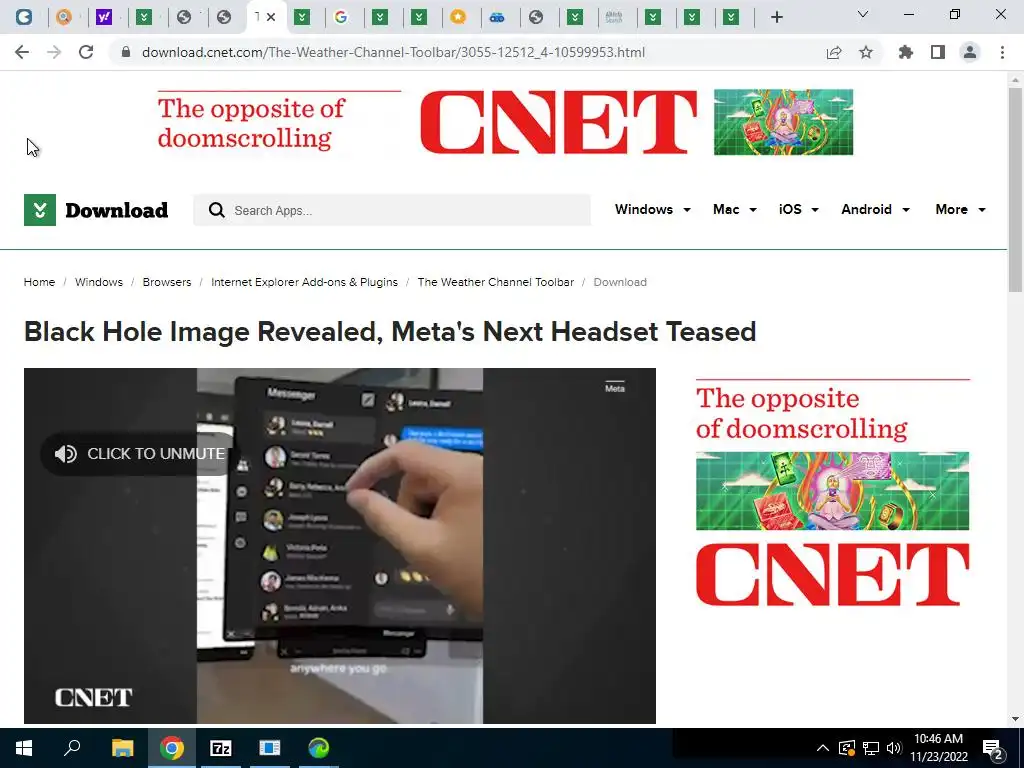The image size is (1024, 768).
Task: Open File Explorer from taskbar
Action: click(x=122, y=748)
